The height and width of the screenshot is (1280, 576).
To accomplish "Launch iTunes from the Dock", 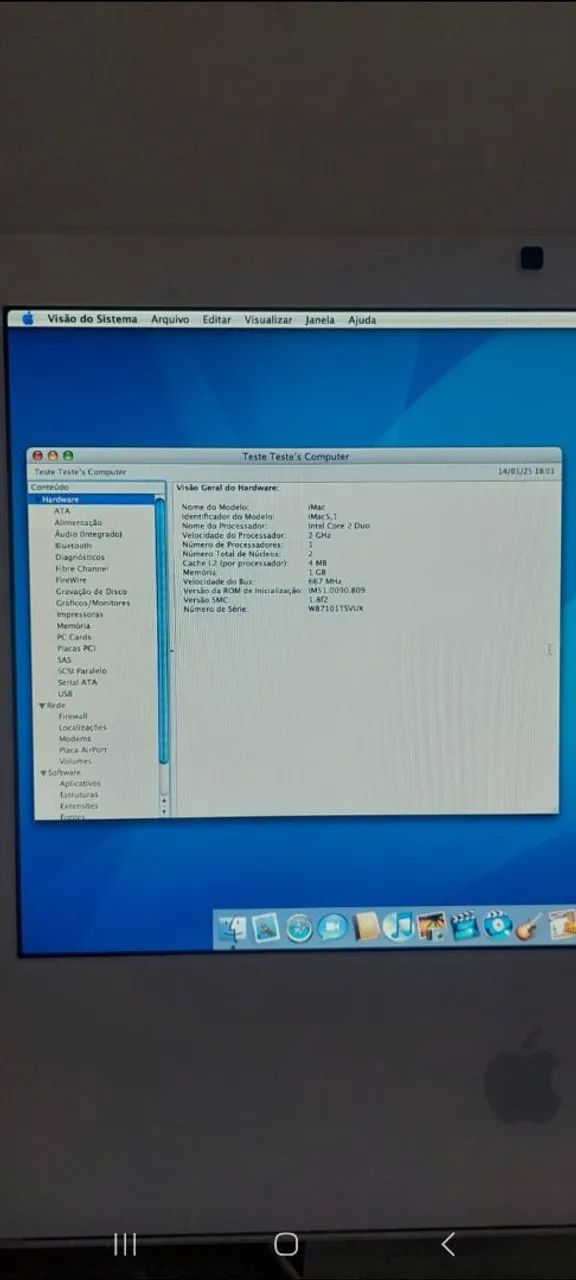I will point(398,928).
